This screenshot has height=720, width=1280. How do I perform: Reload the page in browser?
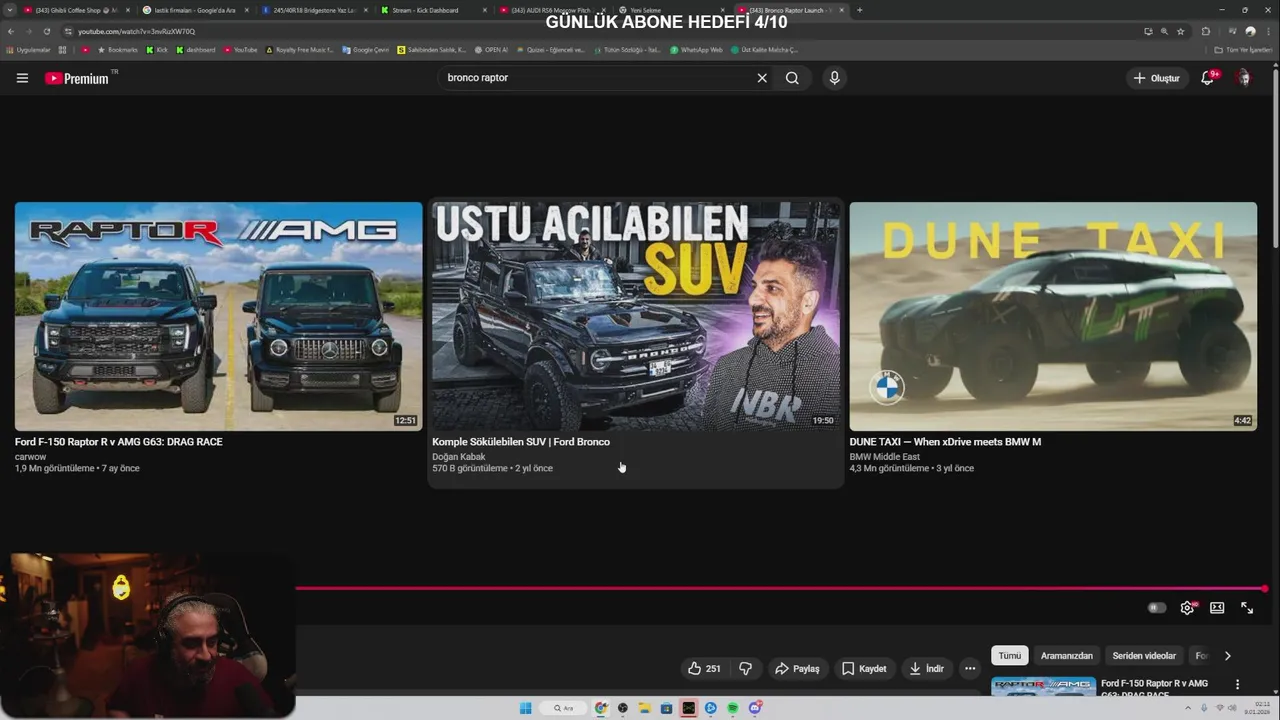[x=46, y=31]
